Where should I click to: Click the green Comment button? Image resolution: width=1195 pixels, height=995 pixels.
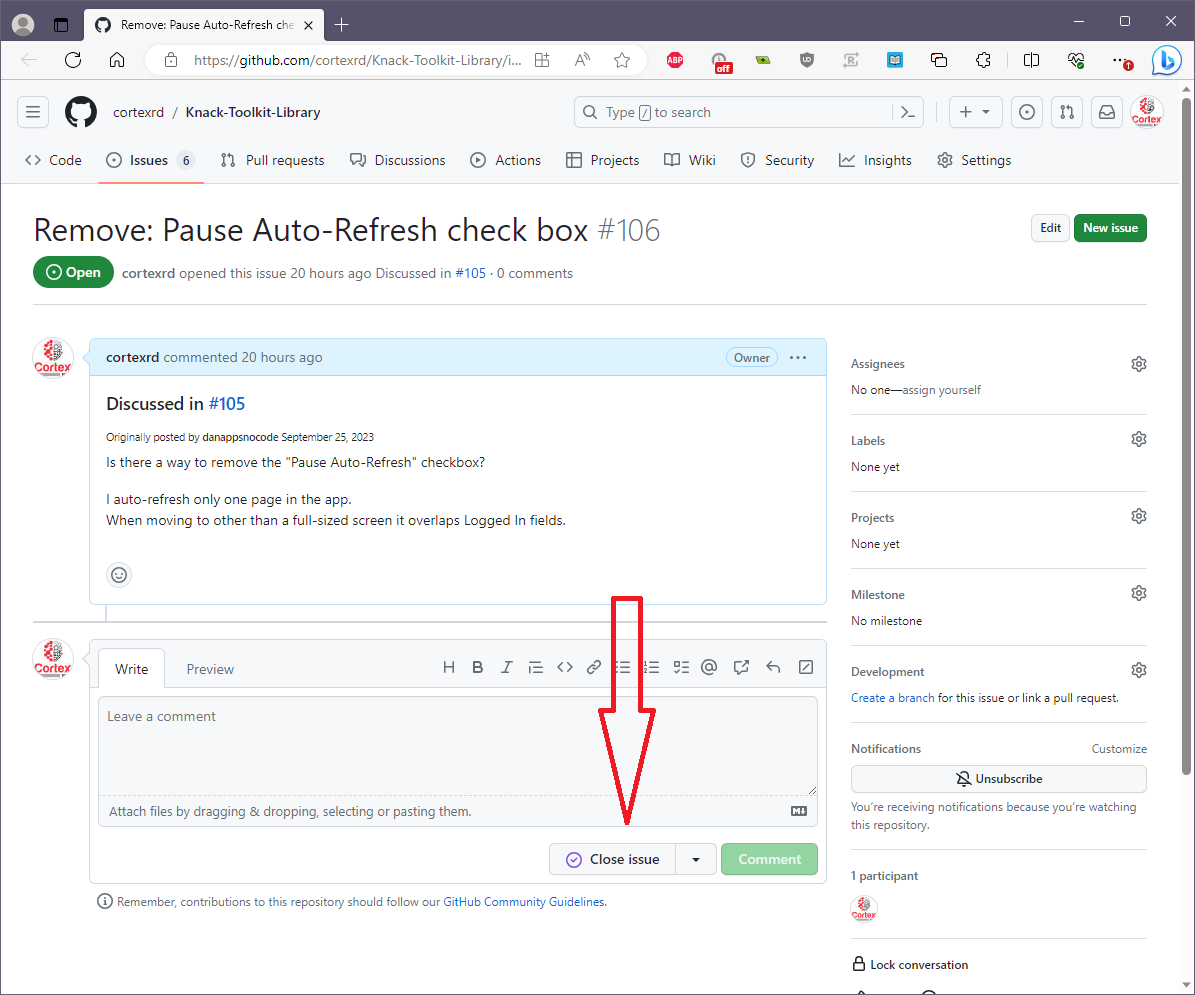[x=769, y=859]
